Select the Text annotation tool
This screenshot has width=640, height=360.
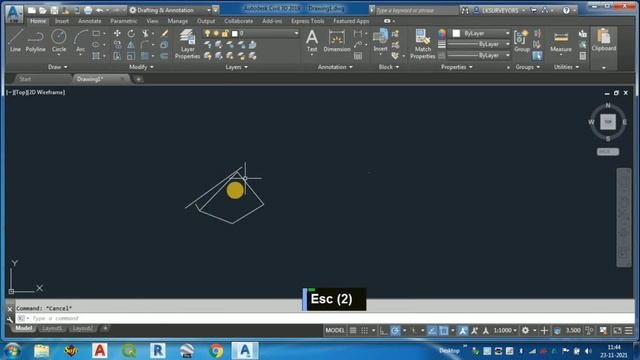click(312, 41)
